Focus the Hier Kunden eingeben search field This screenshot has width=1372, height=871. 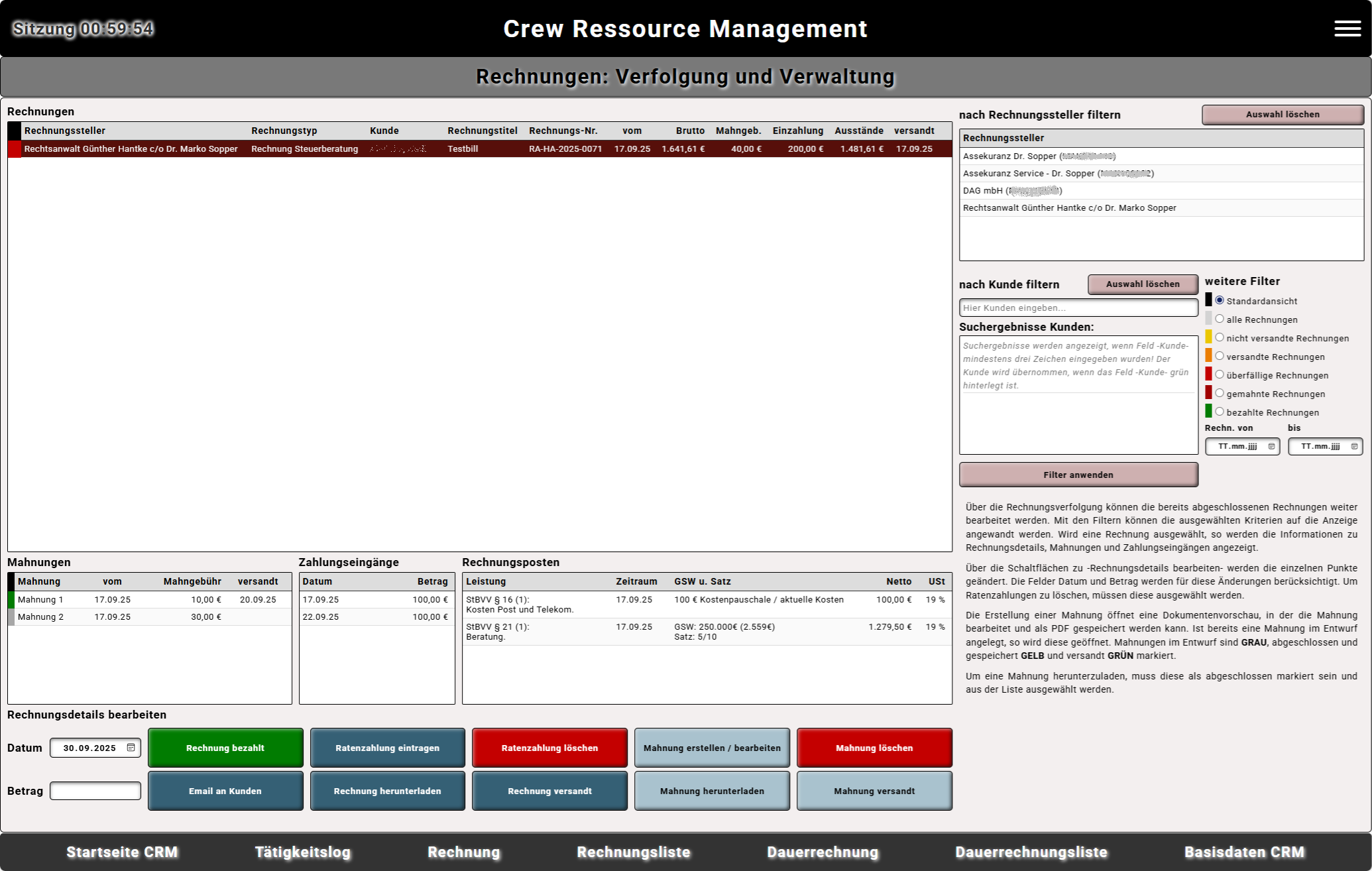(x=1078, y=308)
